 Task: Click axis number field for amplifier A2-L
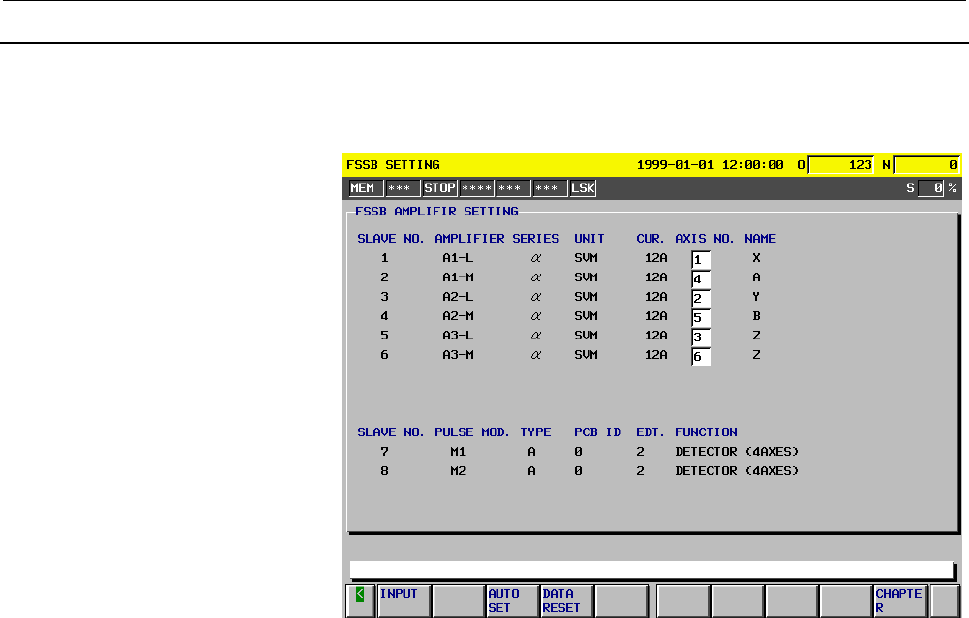coord(701,298)
